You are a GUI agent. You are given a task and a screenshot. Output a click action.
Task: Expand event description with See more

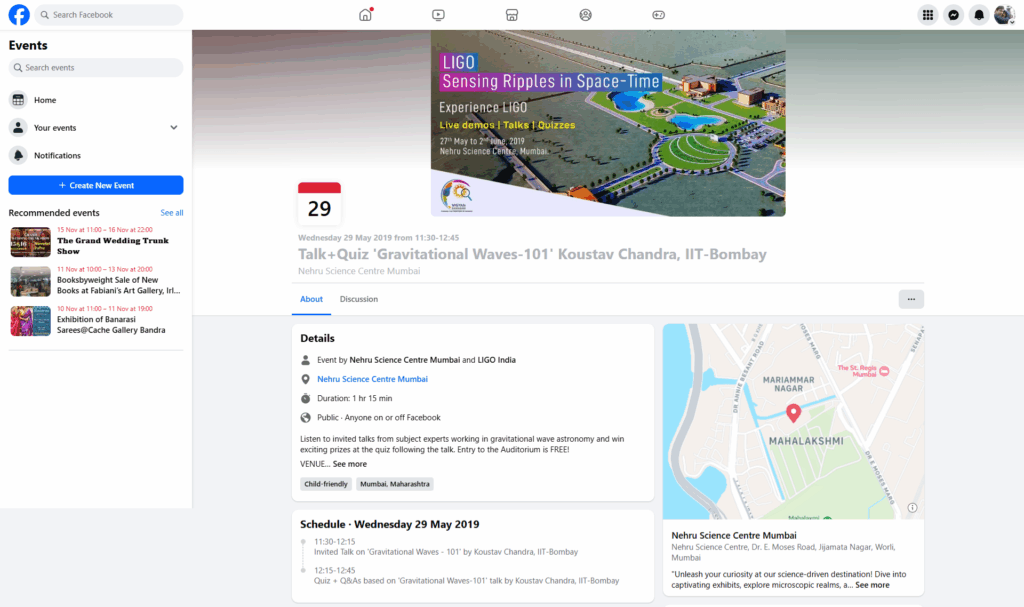click(350, 464)
